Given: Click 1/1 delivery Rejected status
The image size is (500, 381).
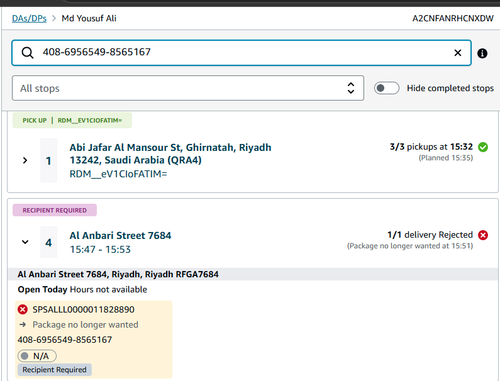Looking at the screenshot, I should pos(430,235).
